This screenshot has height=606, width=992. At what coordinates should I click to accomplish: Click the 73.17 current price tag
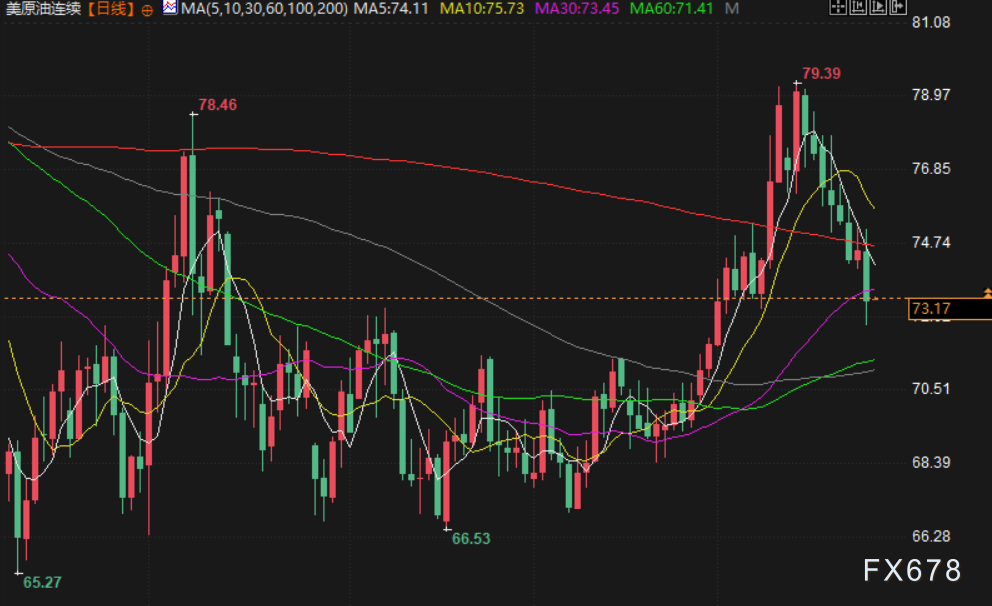(x=930, y=309)
